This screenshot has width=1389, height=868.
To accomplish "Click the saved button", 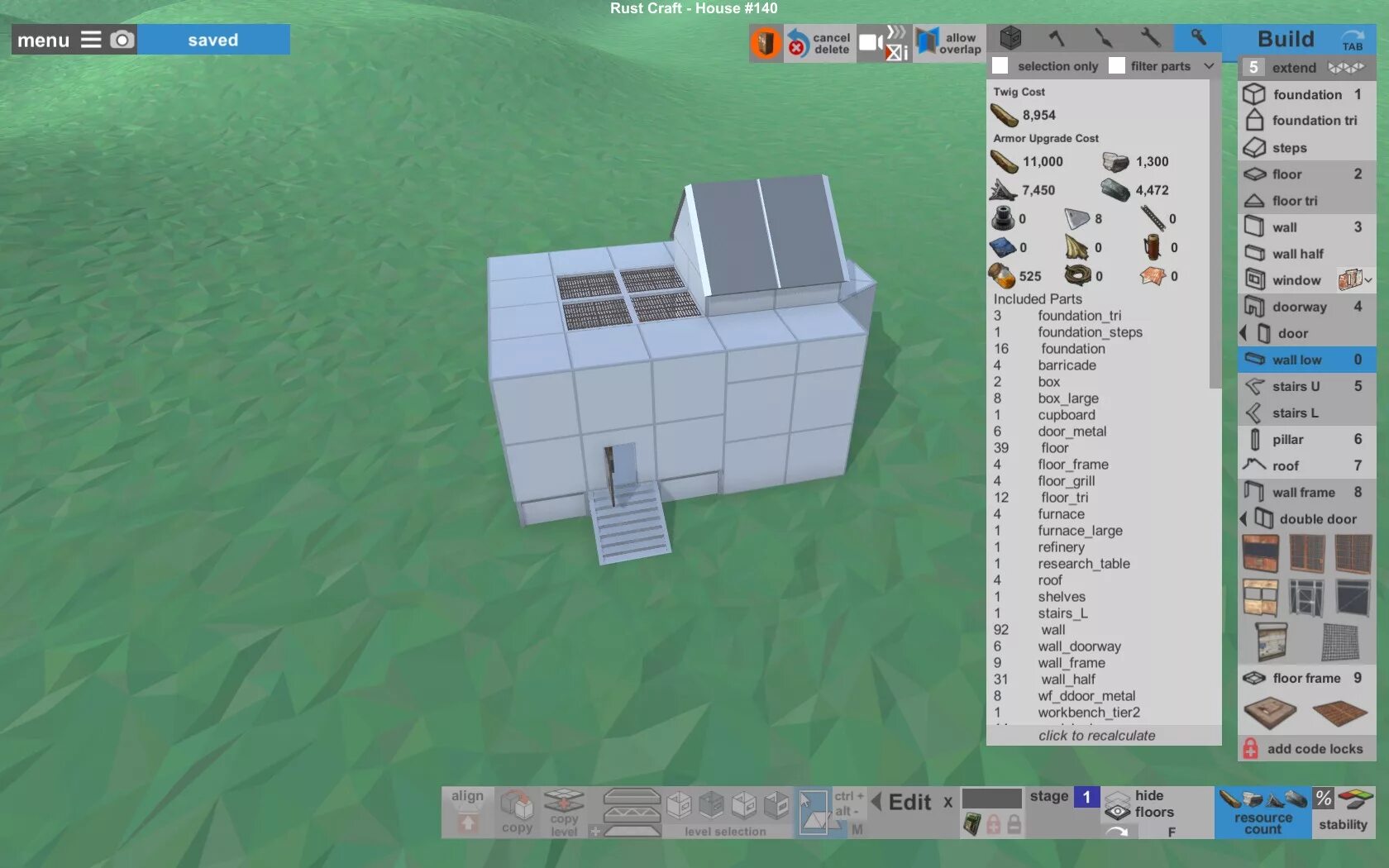I will coord(213,40).
